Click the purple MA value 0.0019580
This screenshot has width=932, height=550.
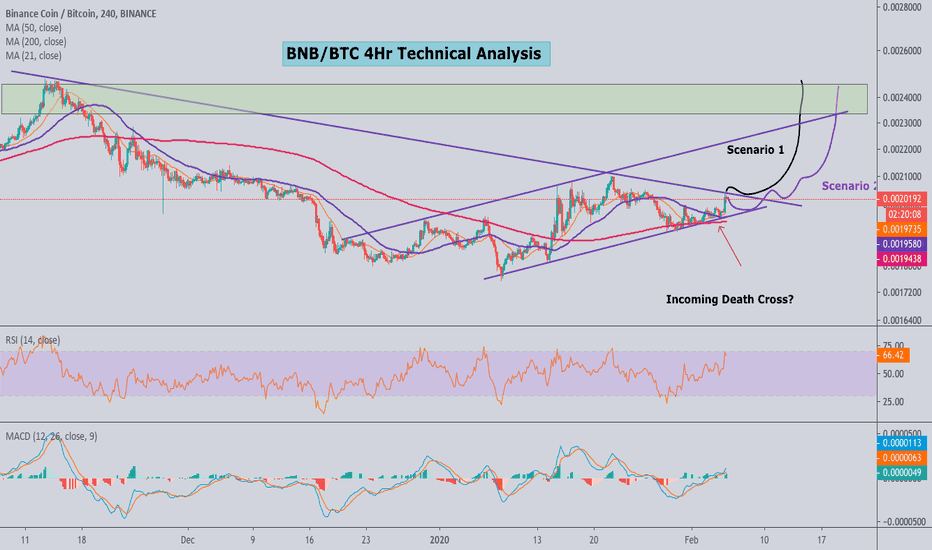[x=902, y=244]
